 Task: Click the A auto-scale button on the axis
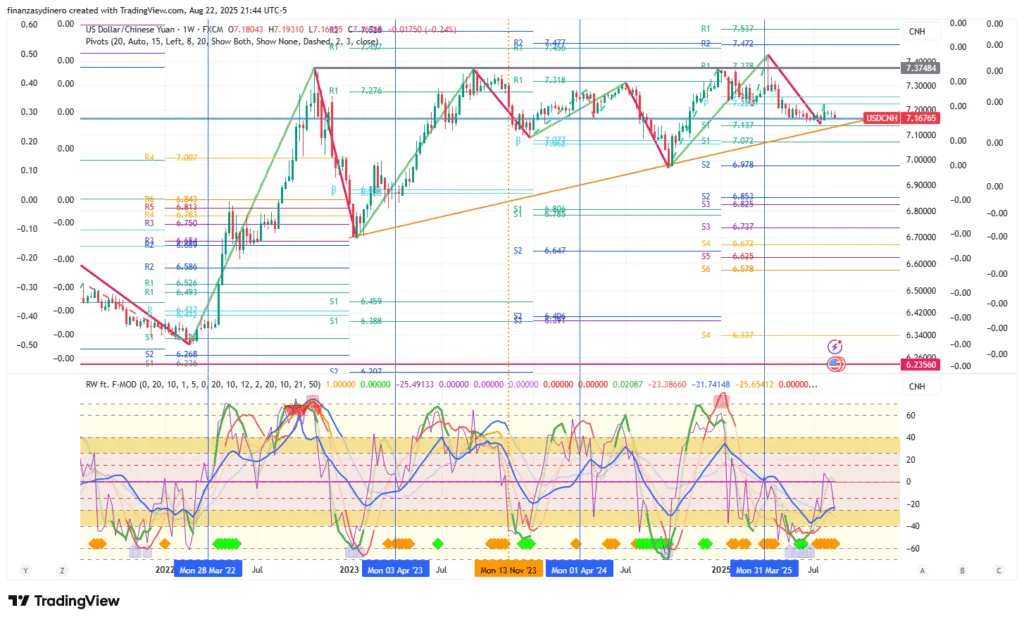(x=922, y=570)
